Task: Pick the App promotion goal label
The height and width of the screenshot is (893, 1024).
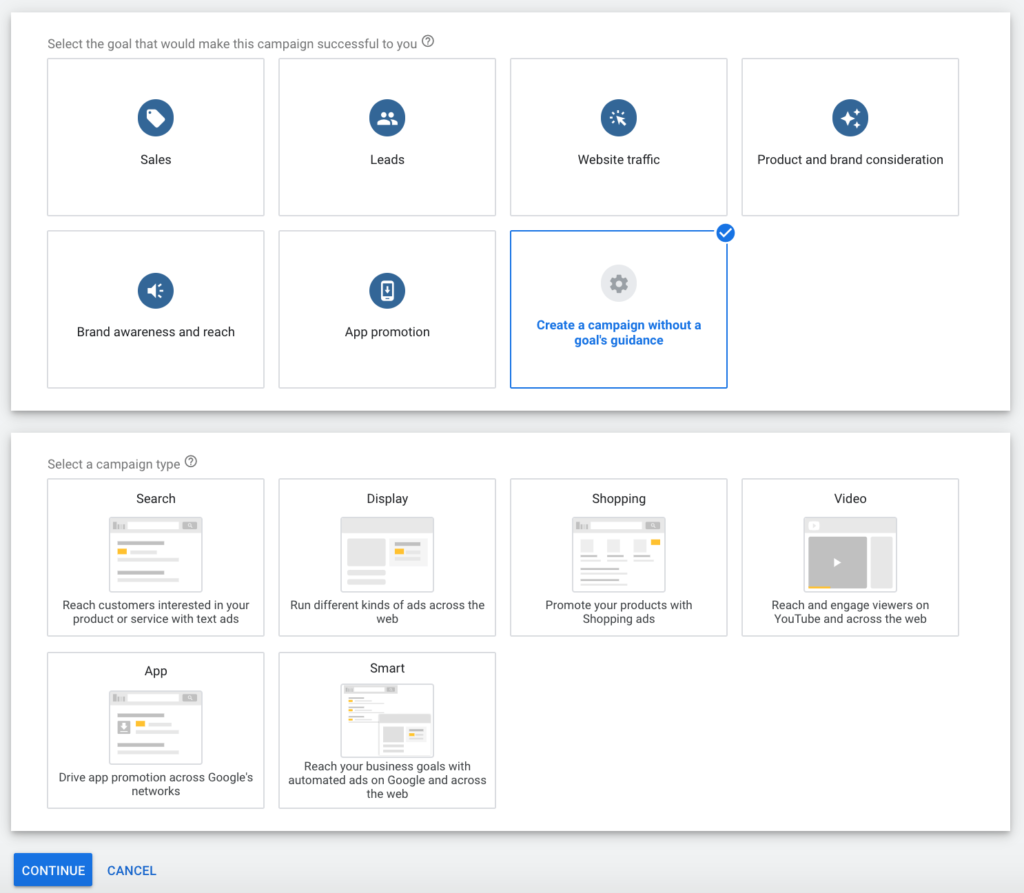Action: pos(387,332)
